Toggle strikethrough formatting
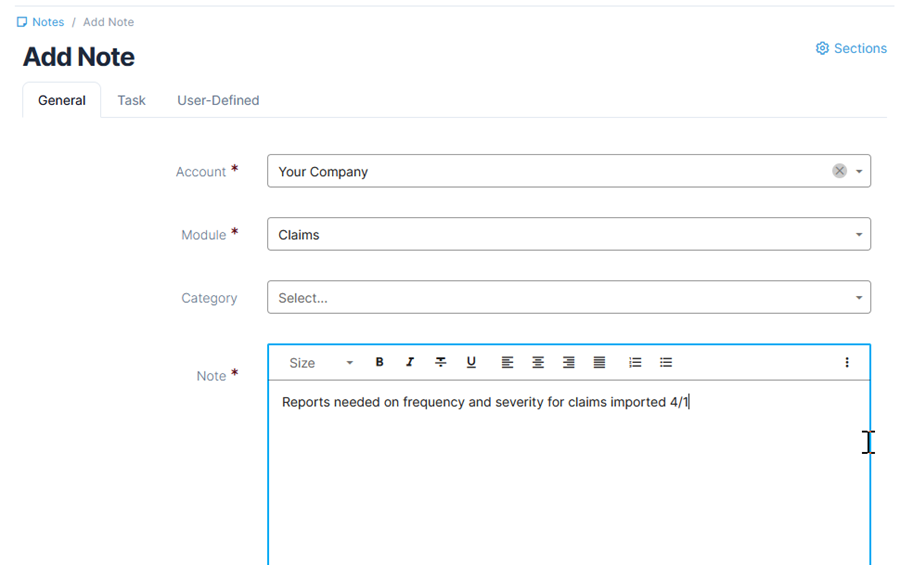This screenshot has height=565, width=900. pyautogui.click(x=440, y=362)
